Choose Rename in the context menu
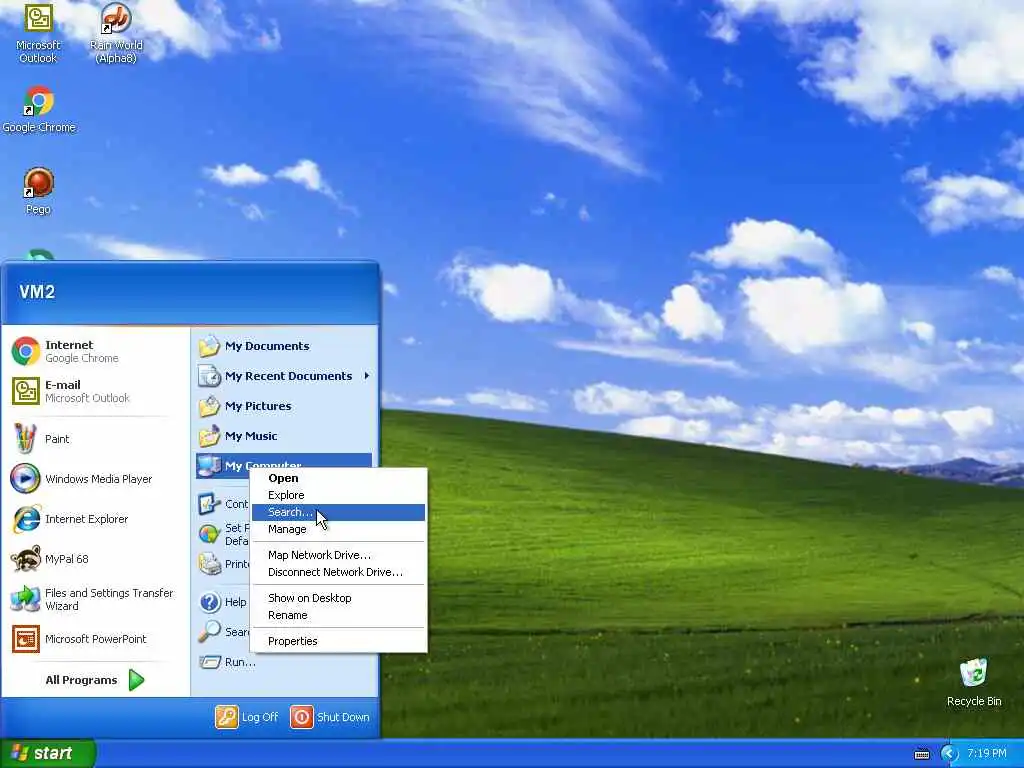Image resolution: width=1024 pixels, height=768 pixels. click(338, 615)
